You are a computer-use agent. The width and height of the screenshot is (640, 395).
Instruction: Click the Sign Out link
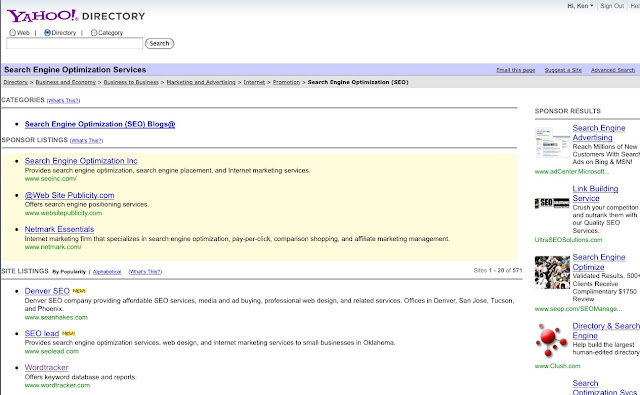coord(612,6)
